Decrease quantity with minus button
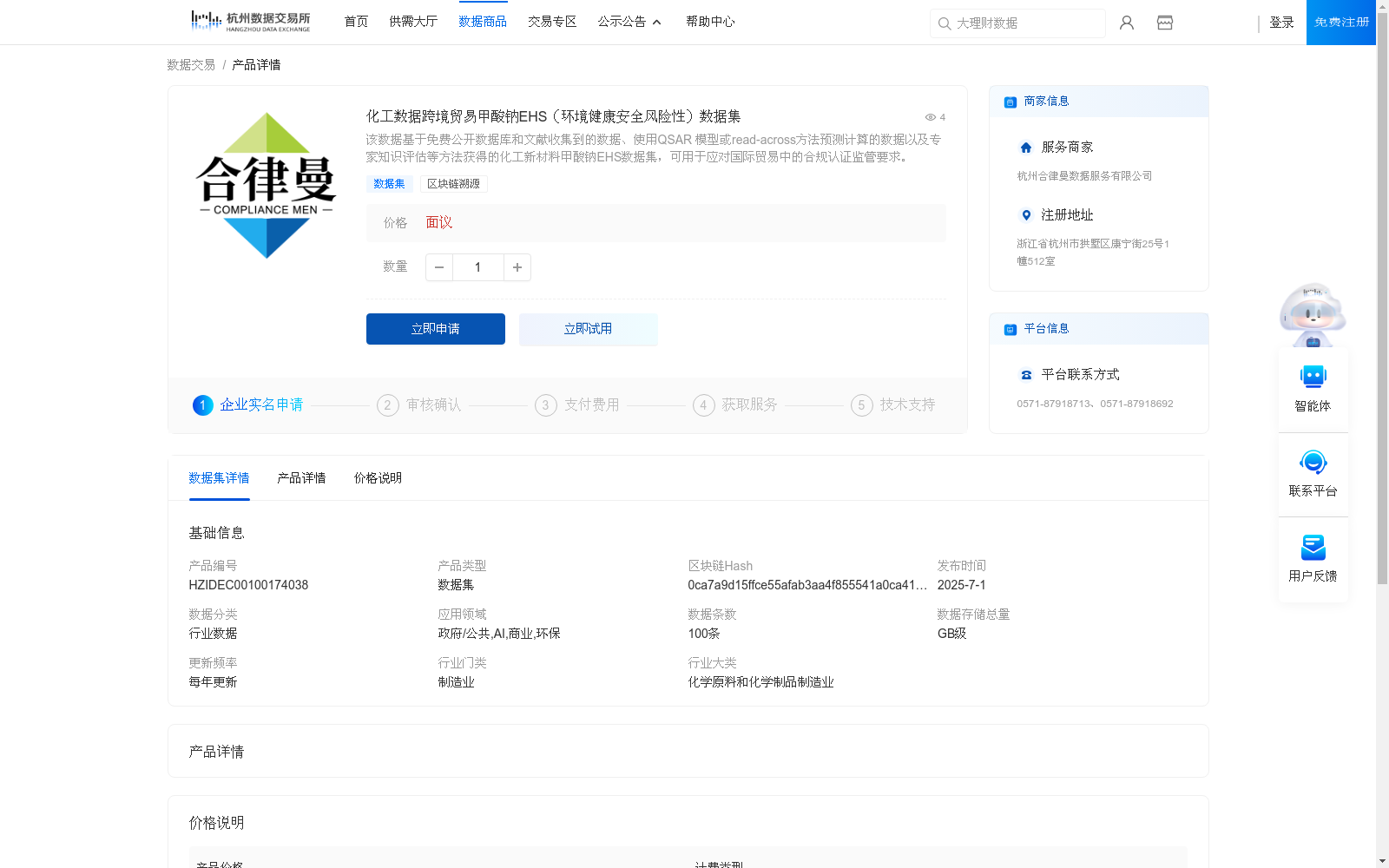Viewport: 1389px width, 868px height. pyautogui.click(x=439, y=267)
